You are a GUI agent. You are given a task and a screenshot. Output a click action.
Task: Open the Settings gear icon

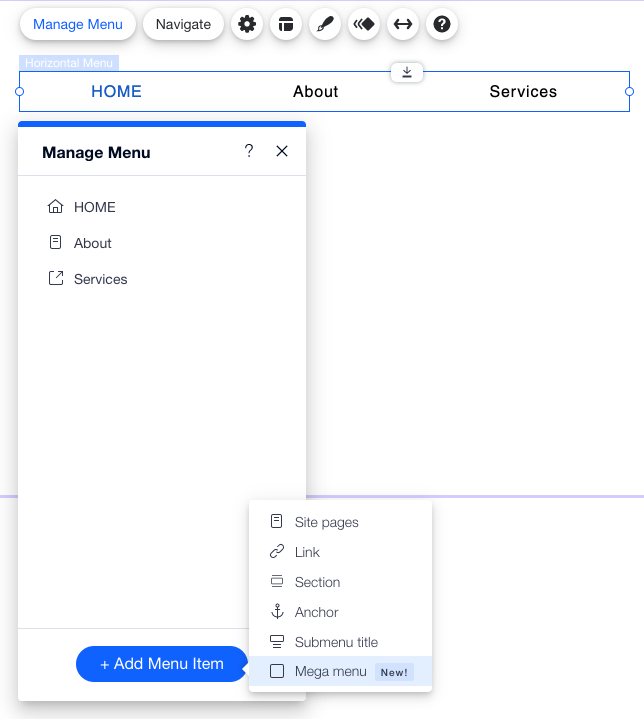pos(247,24)
